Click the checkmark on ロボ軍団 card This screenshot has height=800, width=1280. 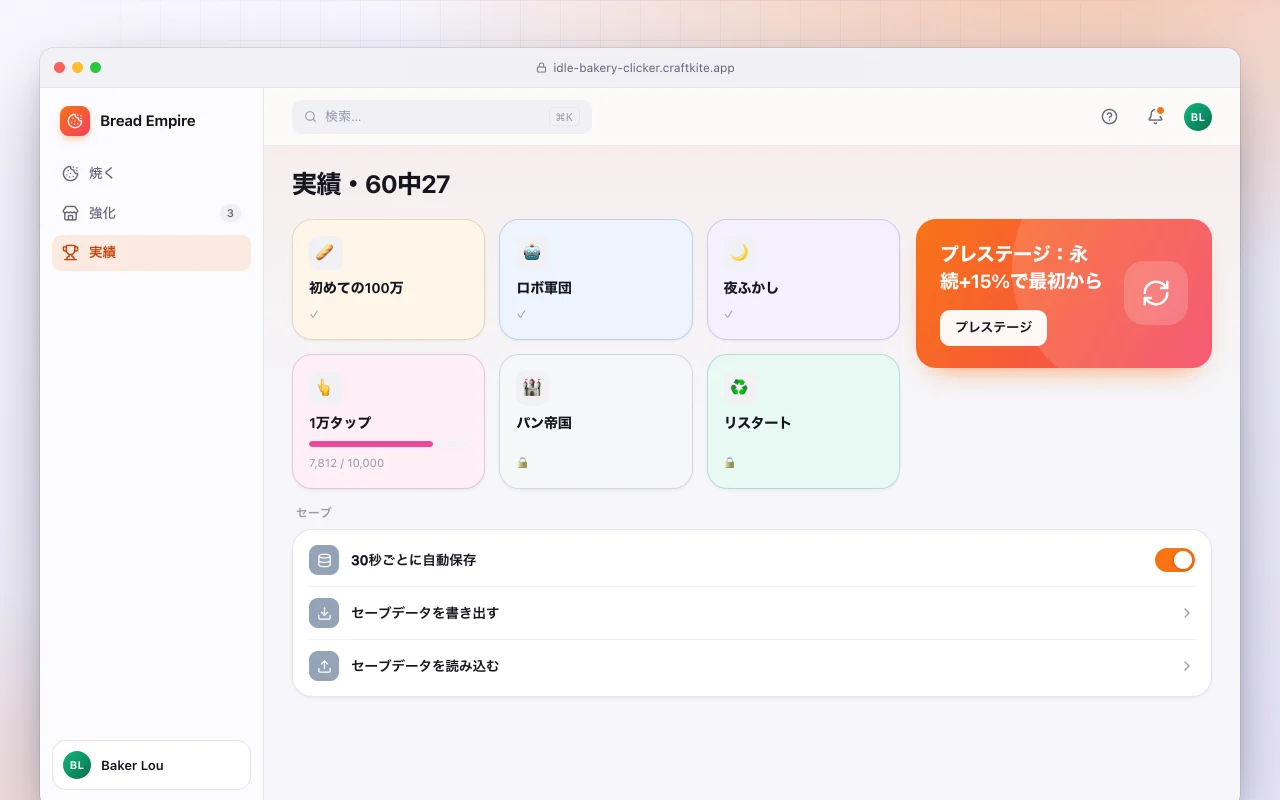click(521, 314)
